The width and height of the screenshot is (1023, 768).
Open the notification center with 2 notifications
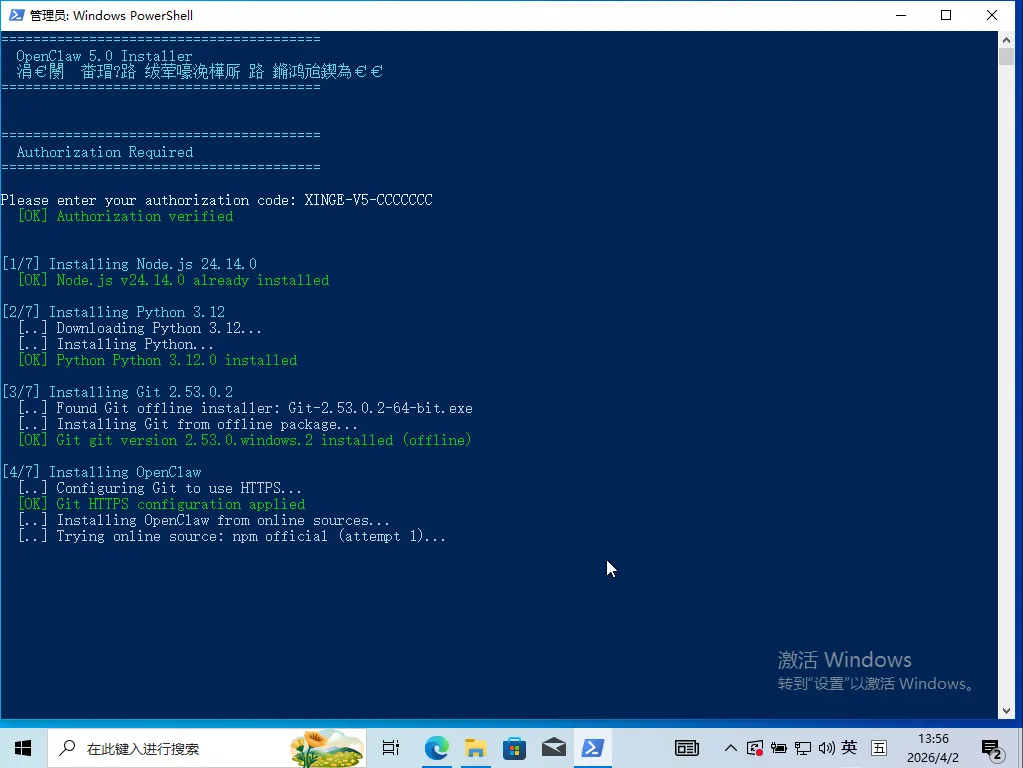point(992,749)
